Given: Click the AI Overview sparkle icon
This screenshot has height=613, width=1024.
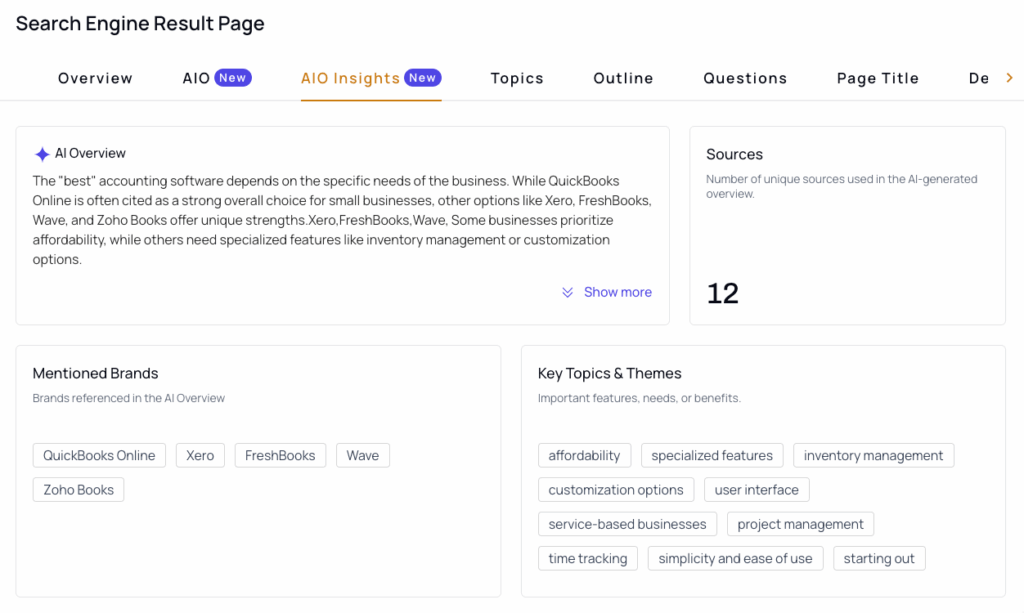Looking at the screenshot, I should tap(42, 154).
